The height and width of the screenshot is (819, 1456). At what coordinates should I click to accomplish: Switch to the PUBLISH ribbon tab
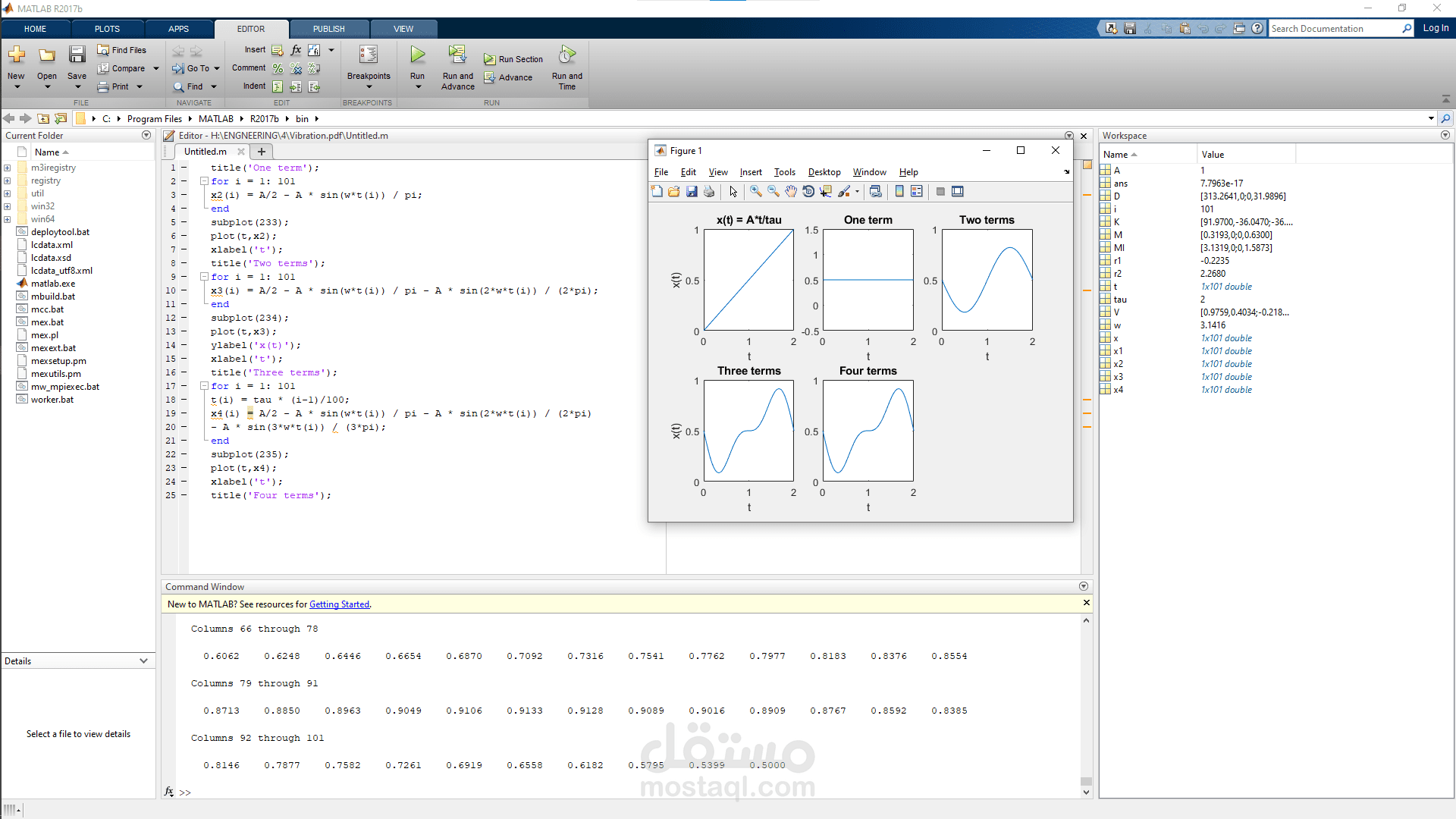click(x=328, y=29)
